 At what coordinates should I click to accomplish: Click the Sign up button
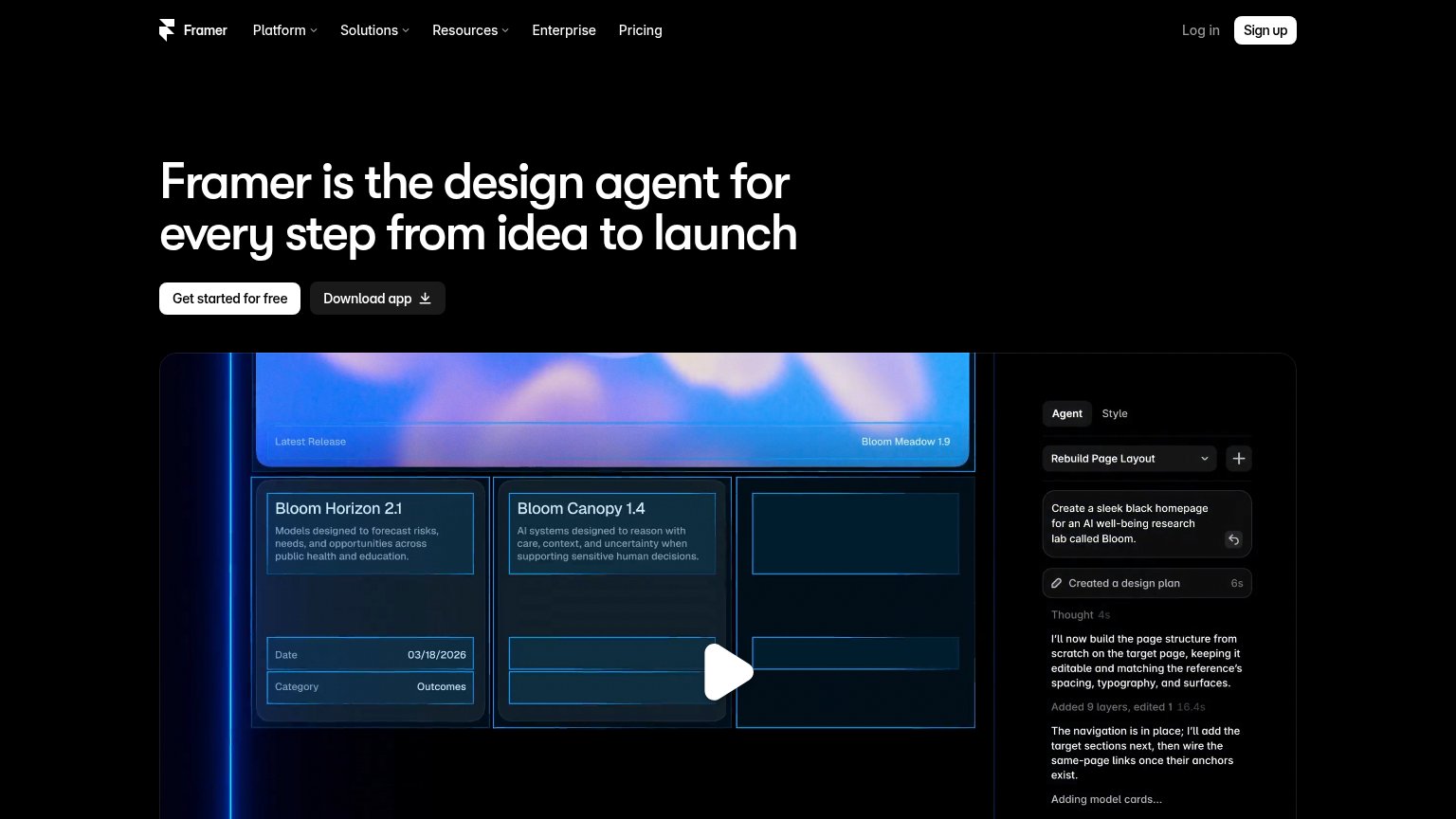click(1265, 30)
